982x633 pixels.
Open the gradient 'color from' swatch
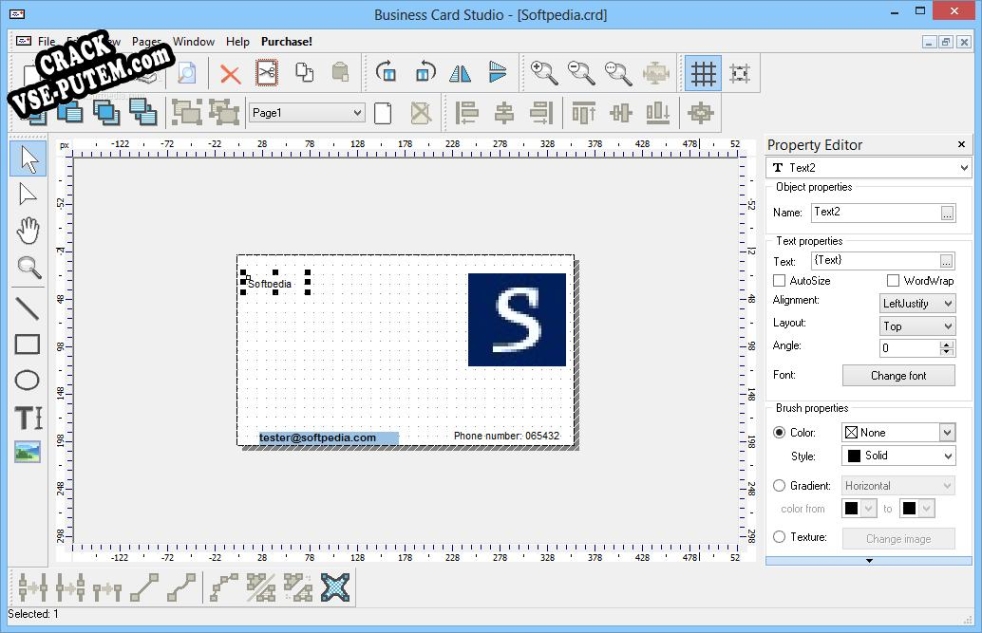[x=859, y=508]
